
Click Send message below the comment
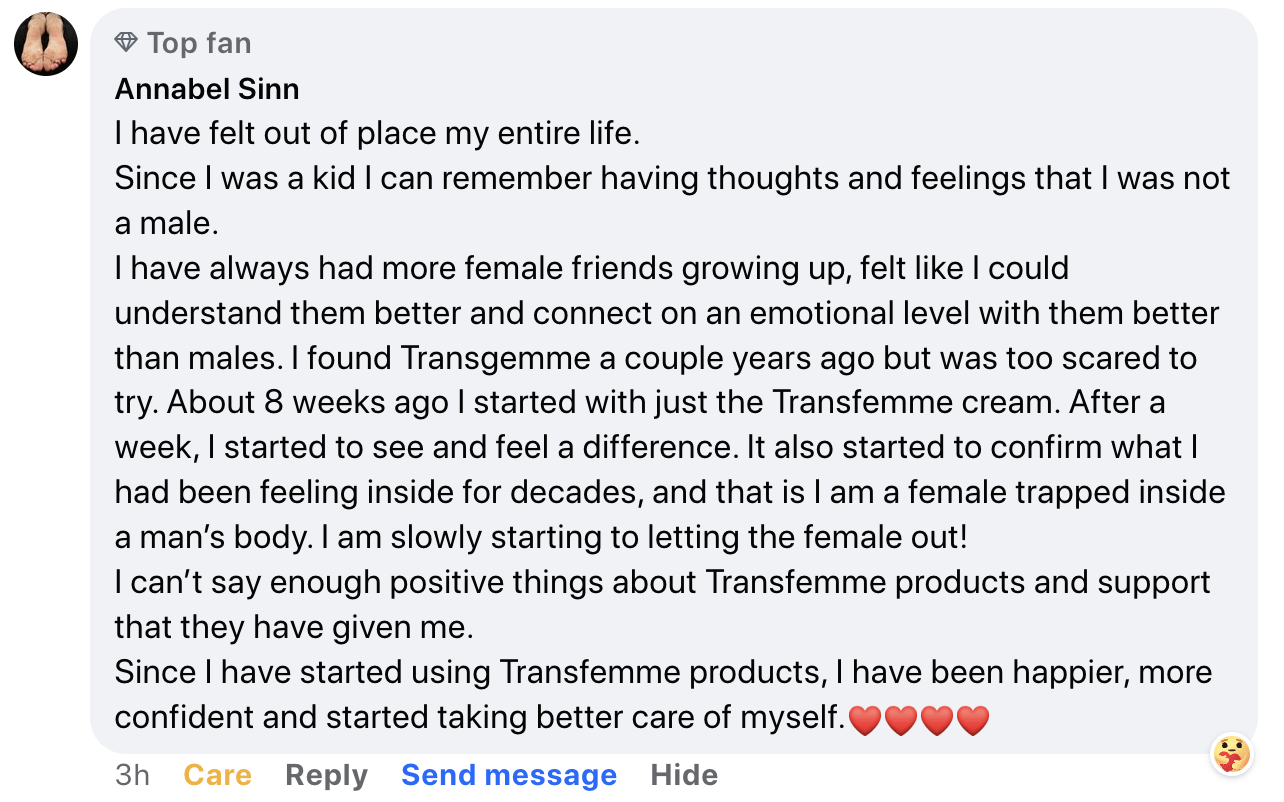[x=509, y=775]
